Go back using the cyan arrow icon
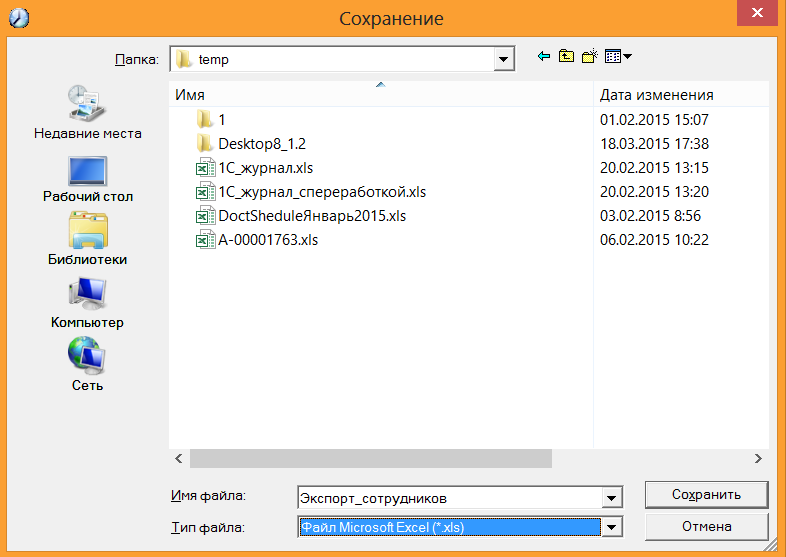This screenshot has width=786, height=557. [x=543, y=56]
